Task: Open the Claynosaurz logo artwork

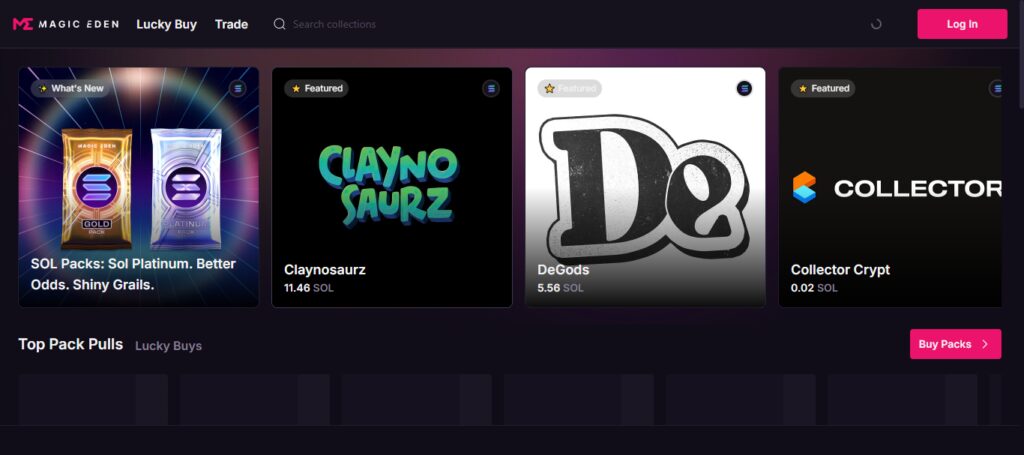Action: (389, 186)
